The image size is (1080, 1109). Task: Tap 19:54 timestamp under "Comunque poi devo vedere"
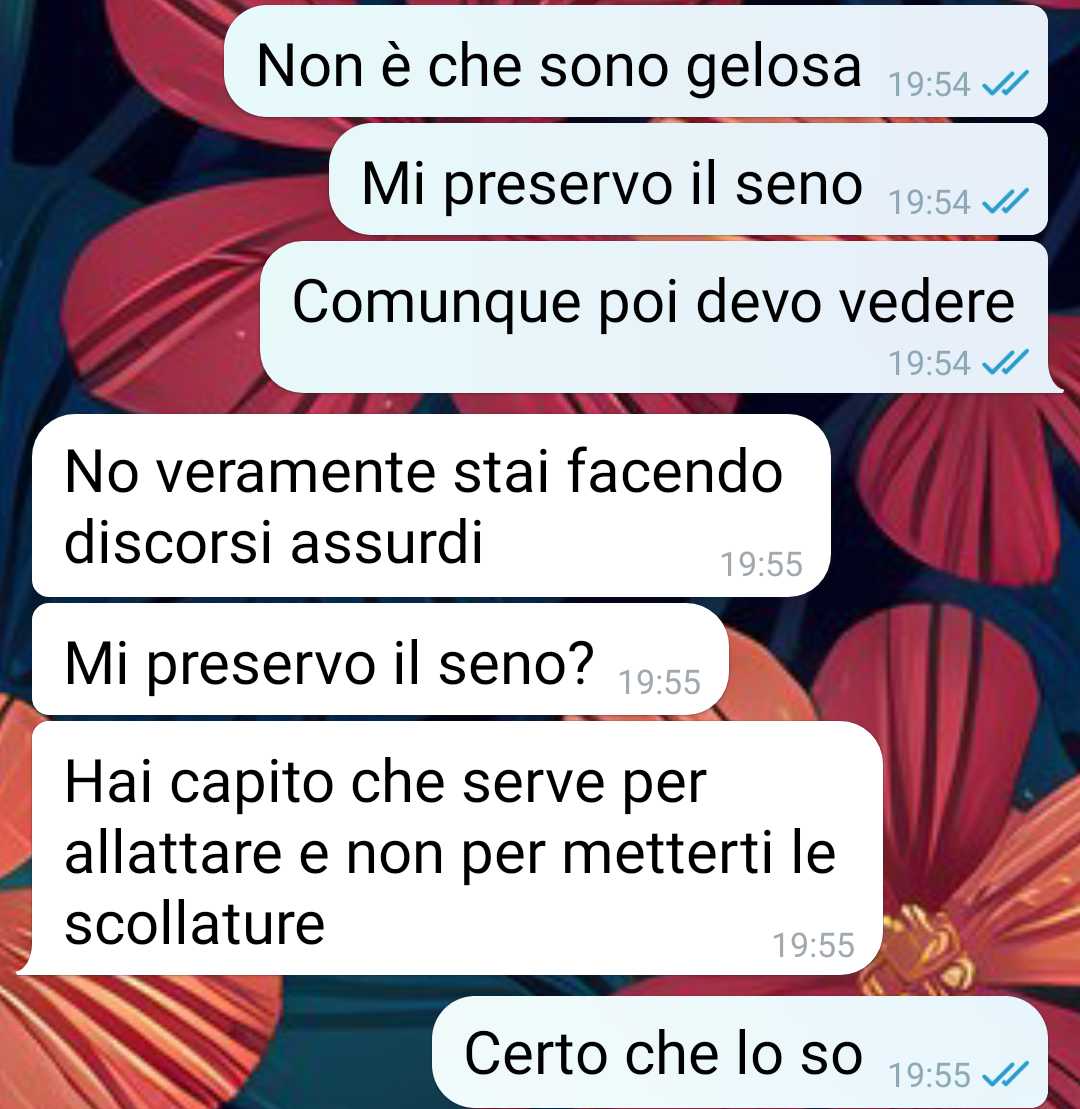[x=929, y=364]
